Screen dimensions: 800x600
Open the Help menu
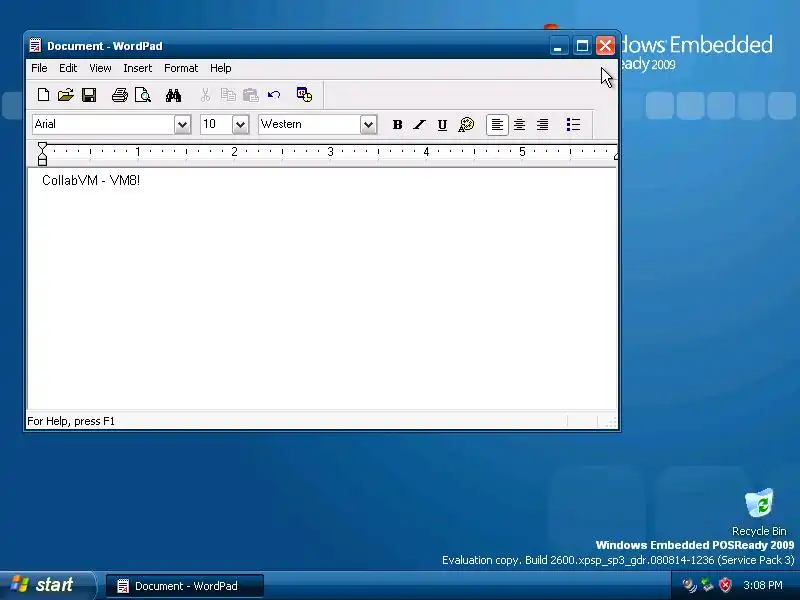[220, 68]
